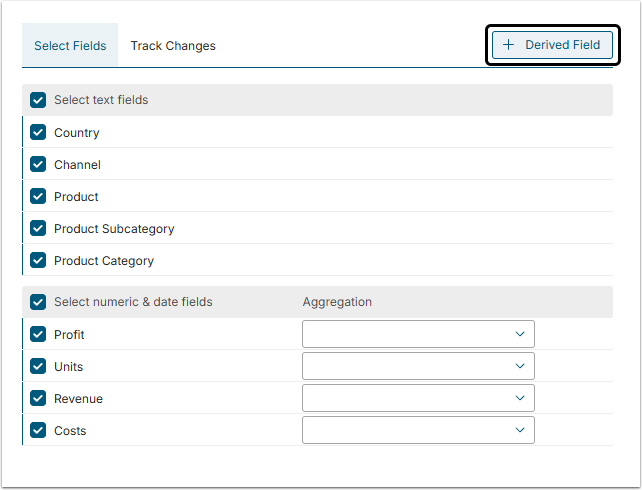Viewport: 642px width, 490px height.
Task: Switch to the Track Changes tab
Action: (x=173, y=46)
